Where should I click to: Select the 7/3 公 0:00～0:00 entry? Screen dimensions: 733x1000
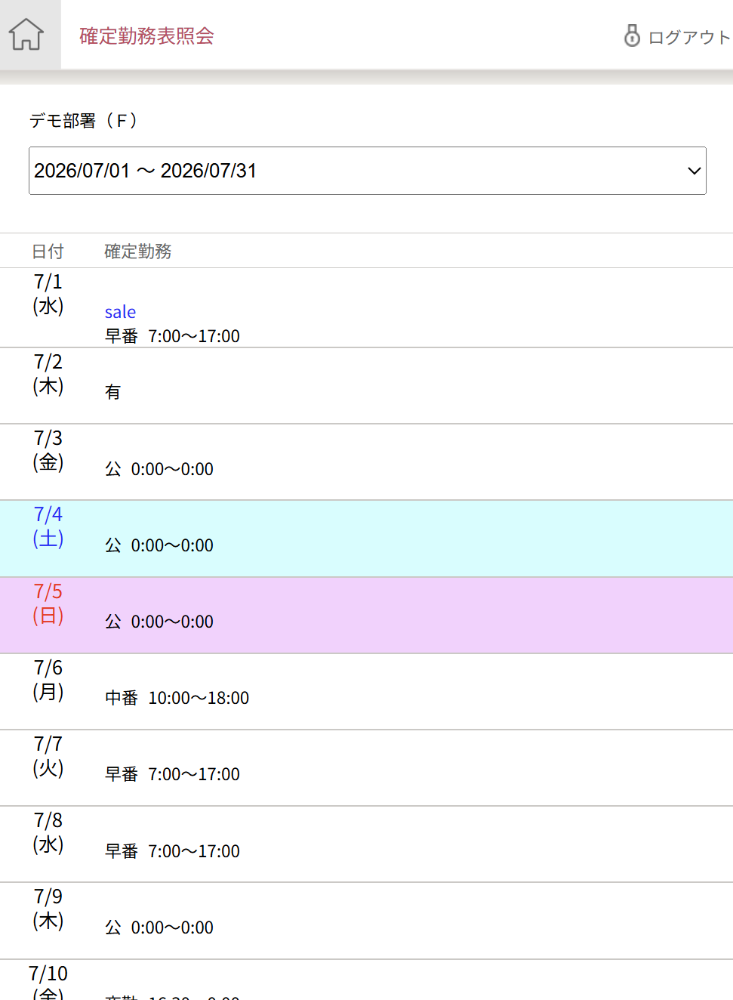[159, 469]
